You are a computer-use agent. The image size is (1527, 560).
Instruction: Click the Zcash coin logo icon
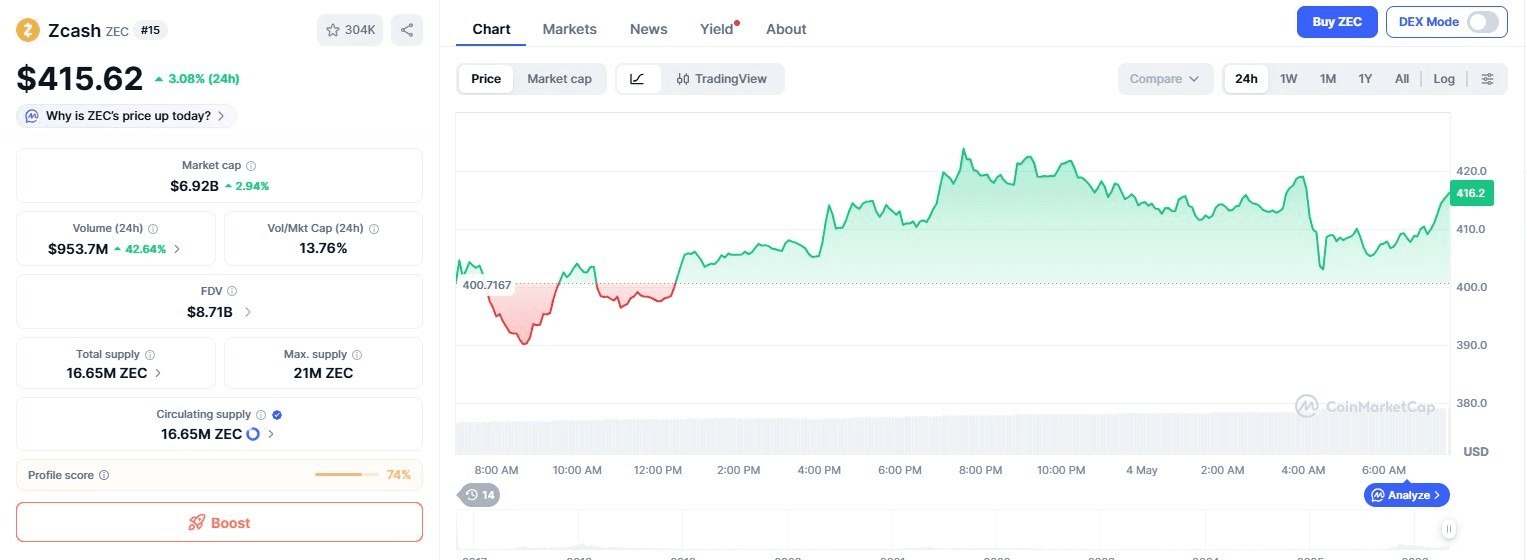pos(28,30)
